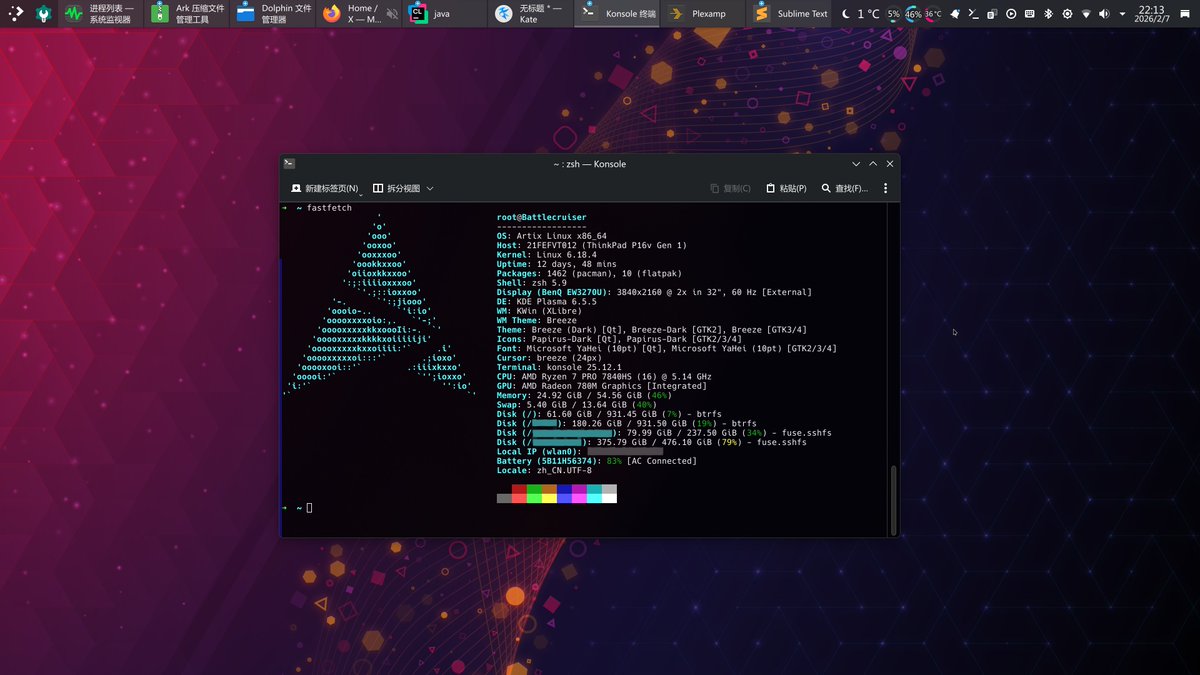The height and width of the screenshot is (675, 1200).
Task: Select the Konsole 终端 taskbar entry
Action: [618, 14]
